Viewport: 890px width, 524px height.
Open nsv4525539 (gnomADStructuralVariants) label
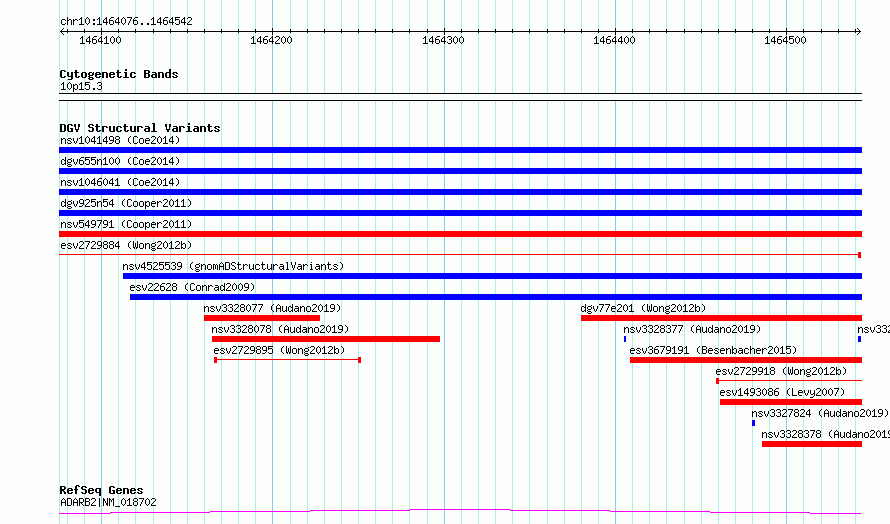point(233,266)
